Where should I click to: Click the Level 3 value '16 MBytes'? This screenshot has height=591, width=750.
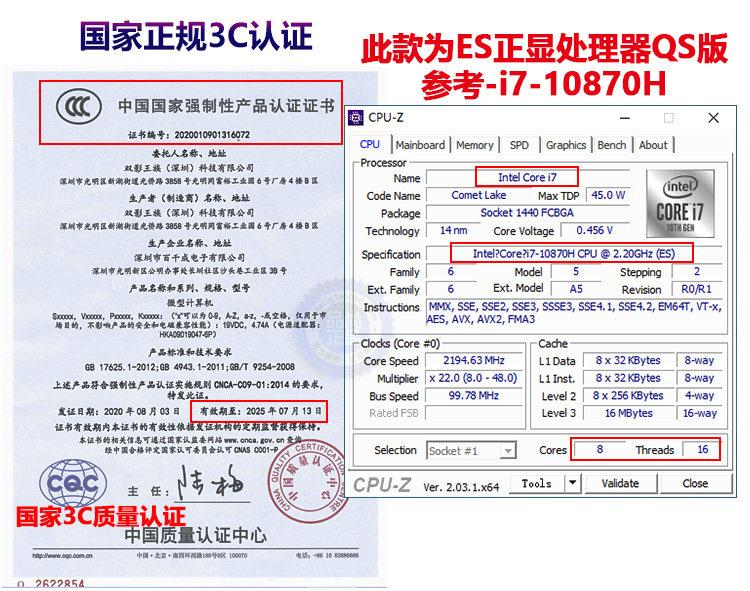pos(628,413)
